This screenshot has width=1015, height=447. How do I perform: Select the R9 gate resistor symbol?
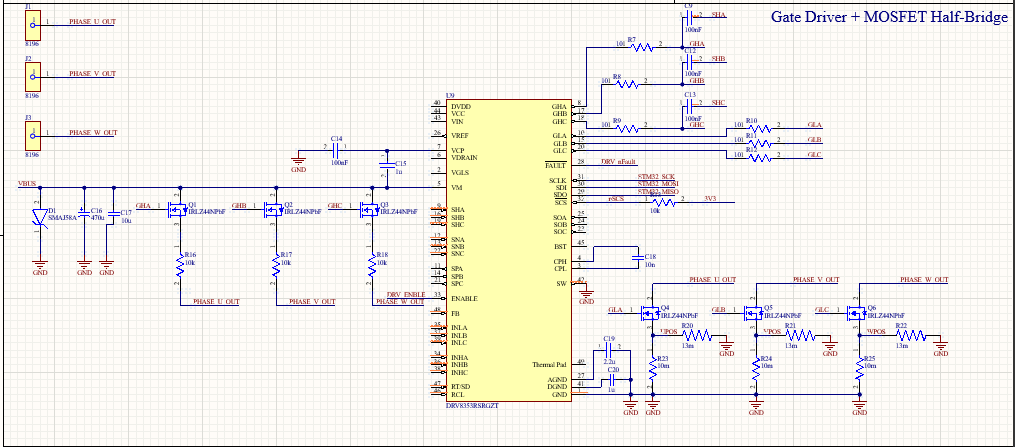628,128
